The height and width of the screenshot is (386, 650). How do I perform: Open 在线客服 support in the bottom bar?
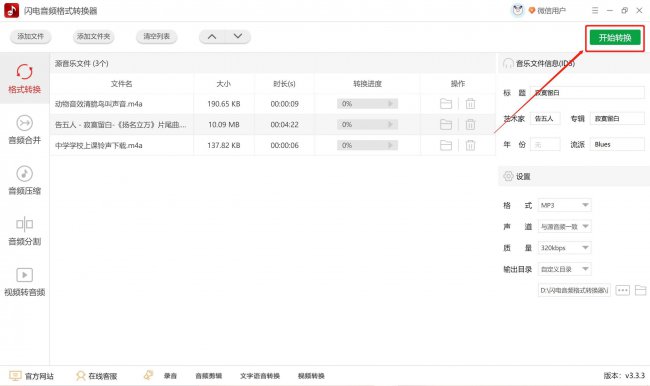point(97,376)
